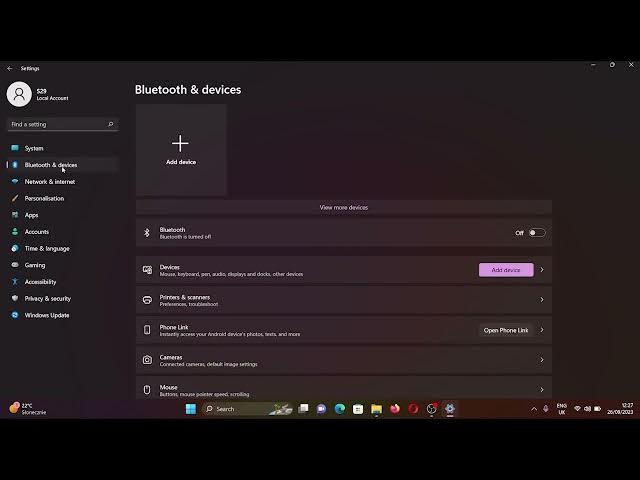This screenshot has width=640, height=480.
Task: Expand the Cameras row chevron
Action: (x=542, y=360)
